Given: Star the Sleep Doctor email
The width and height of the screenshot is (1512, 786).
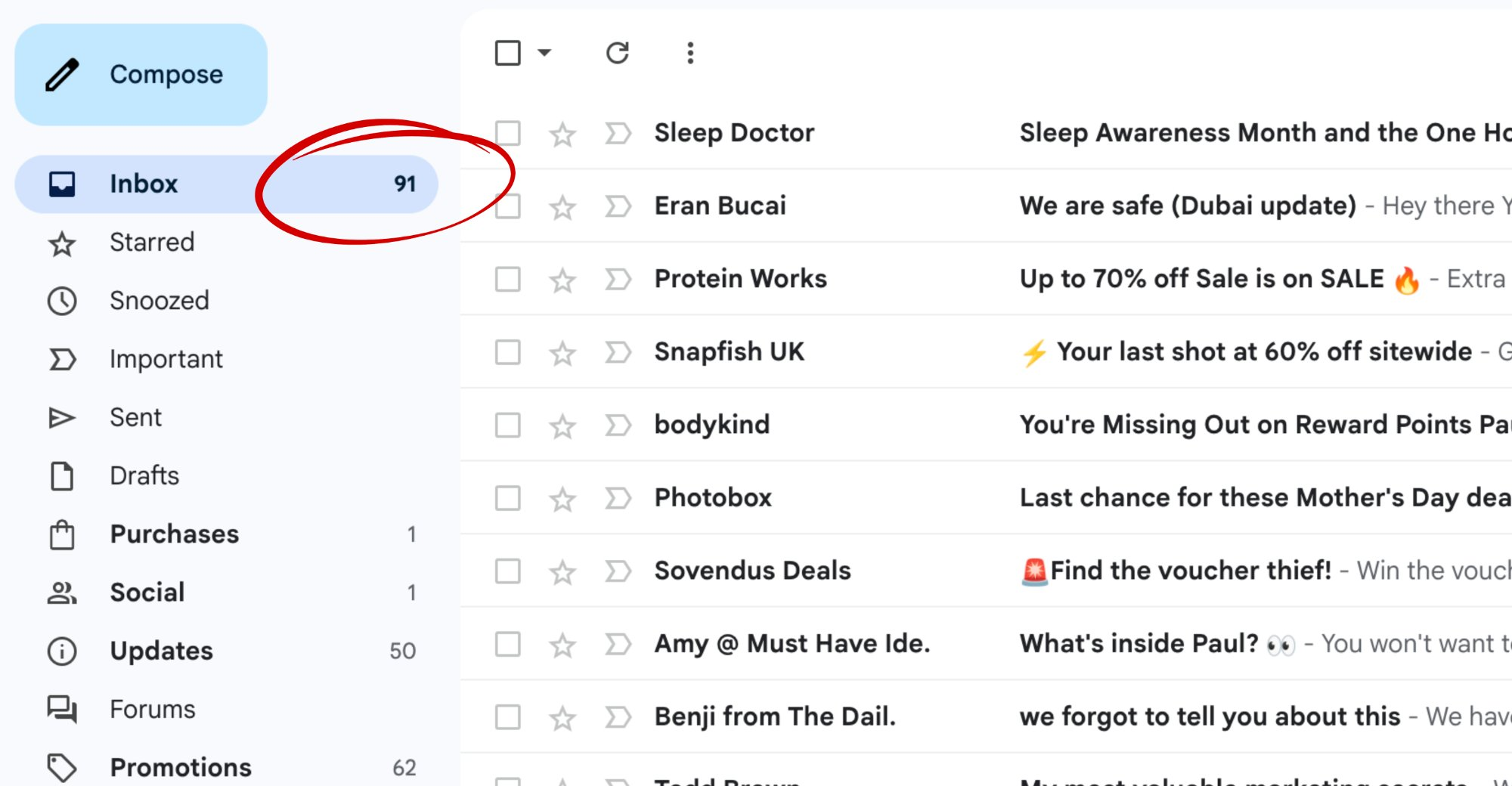Looking at the screenshot, I should click(x=562, y=133).
